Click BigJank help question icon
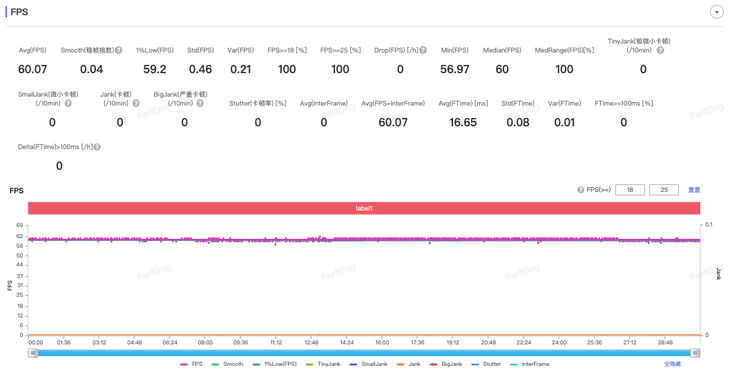 click(200, 103)
